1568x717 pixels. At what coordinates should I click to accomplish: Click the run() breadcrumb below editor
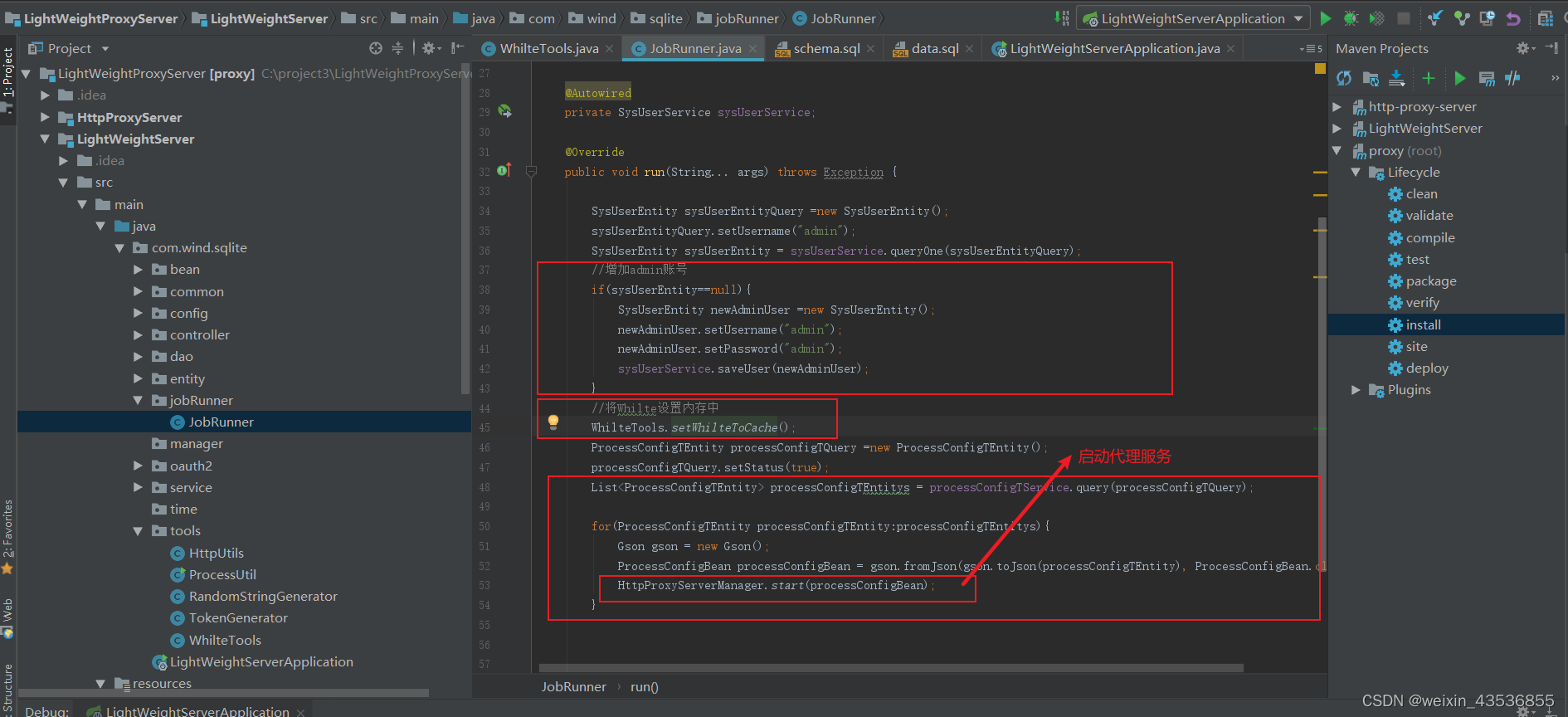644,686
